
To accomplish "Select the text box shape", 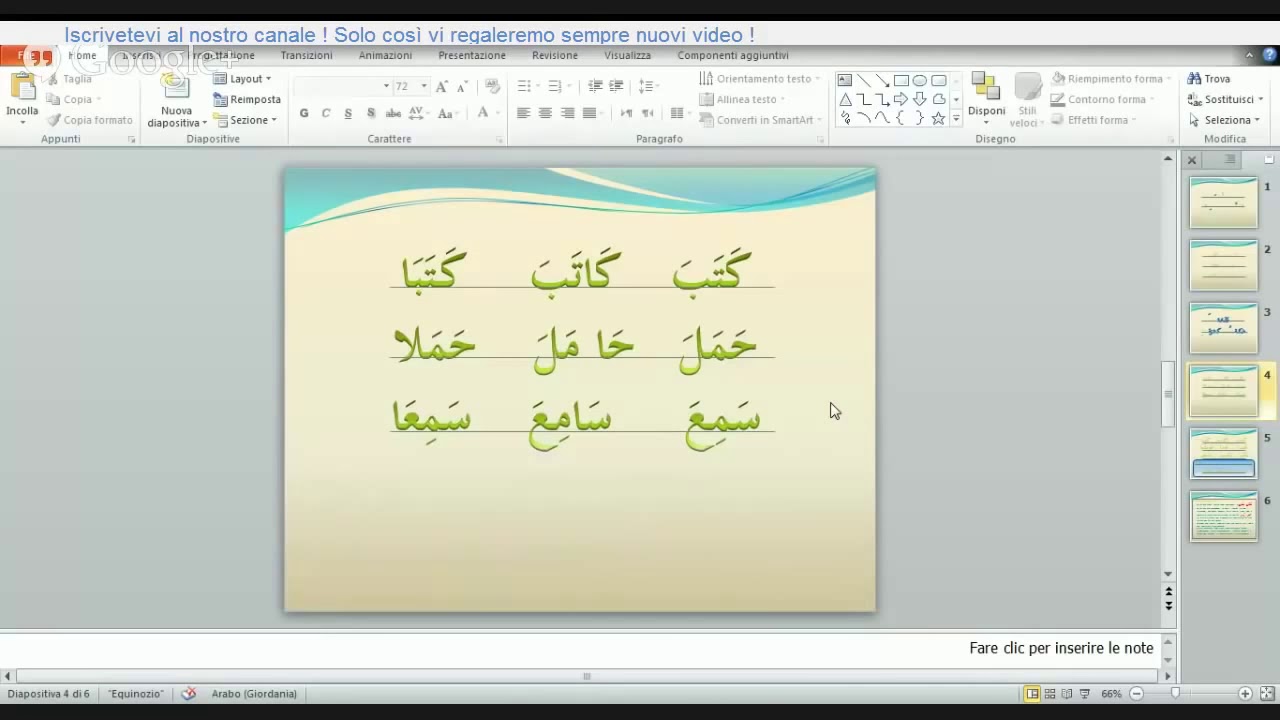I will tap(845, 80).
